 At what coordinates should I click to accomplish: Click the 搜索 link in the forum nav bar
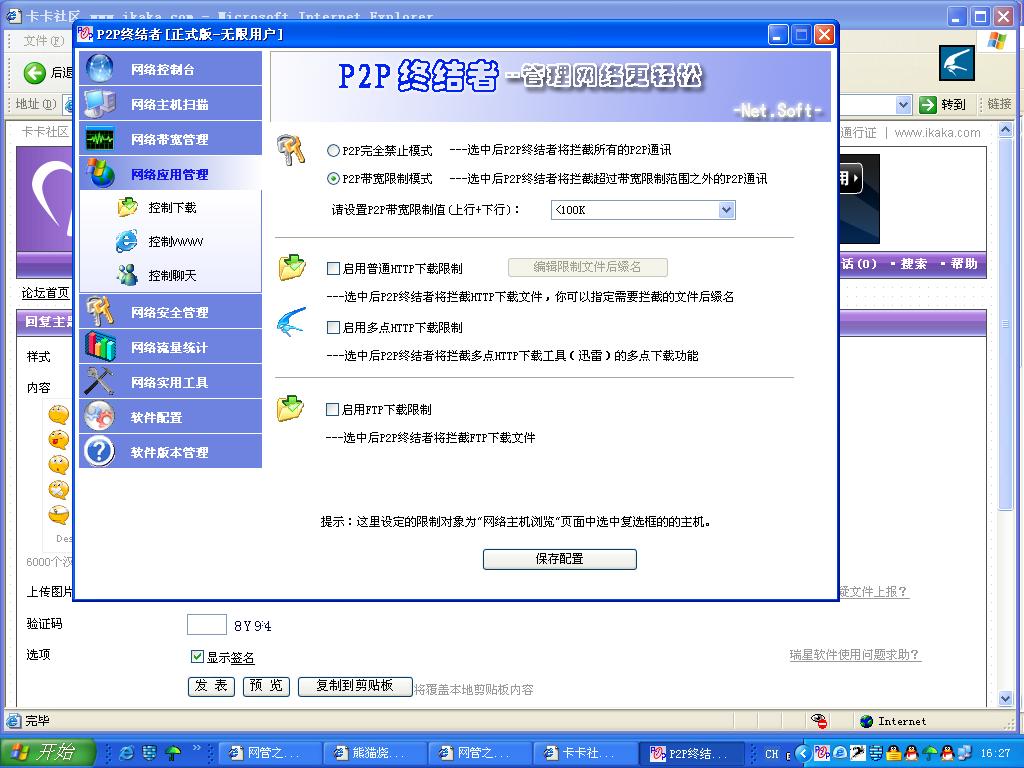(913, 264)
